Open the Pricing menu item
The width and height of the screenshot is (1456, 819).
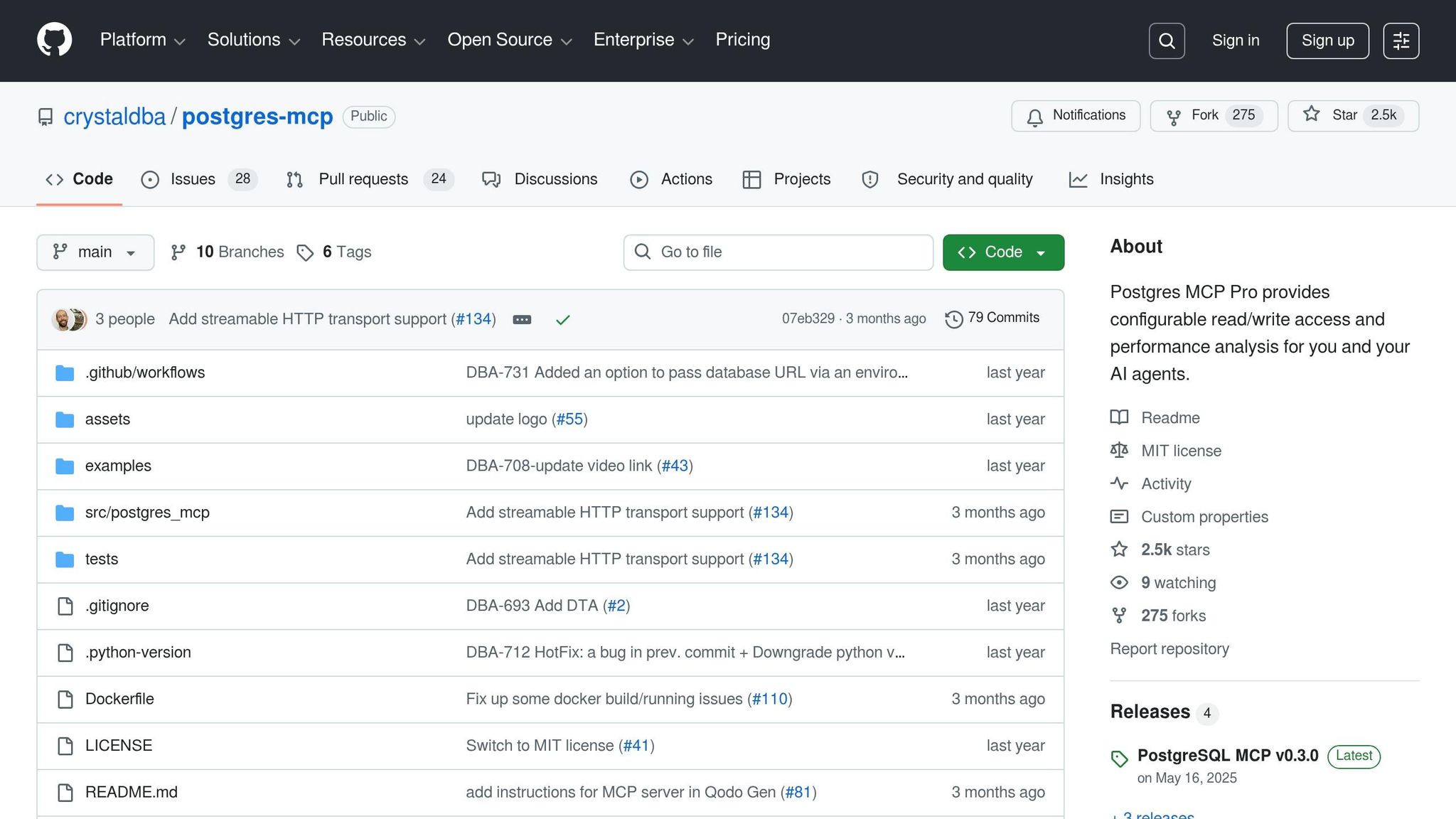[742, 40]
